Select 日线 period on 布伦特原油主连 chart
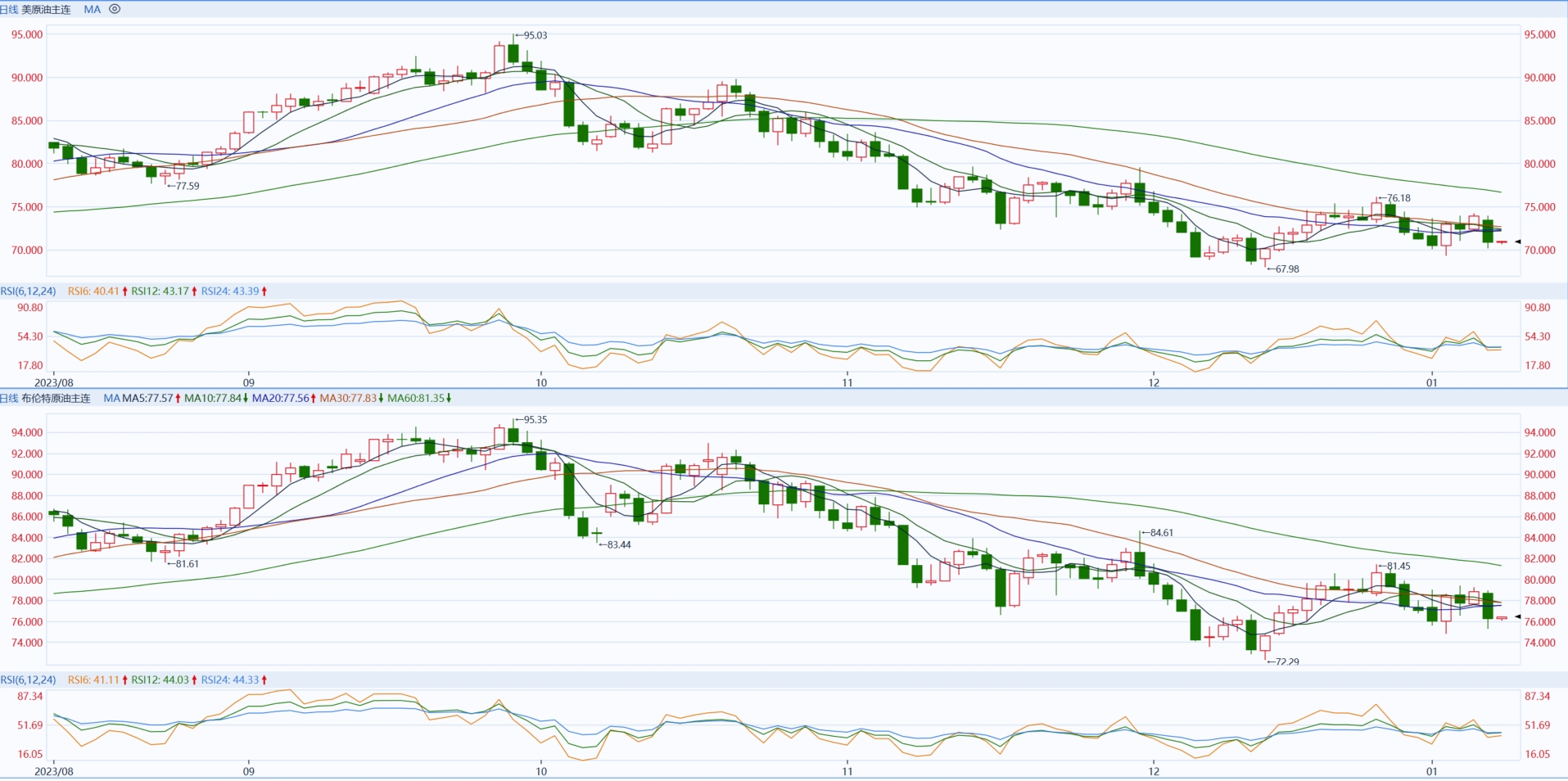Viewport: 1568px width, 781px height. (9, 399)
